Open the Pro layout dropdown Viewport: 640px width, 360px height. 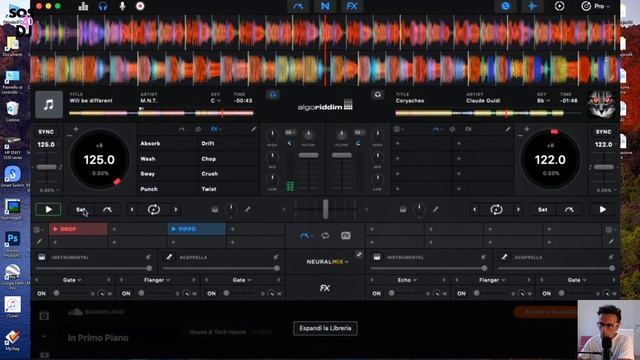coord(596,6)
